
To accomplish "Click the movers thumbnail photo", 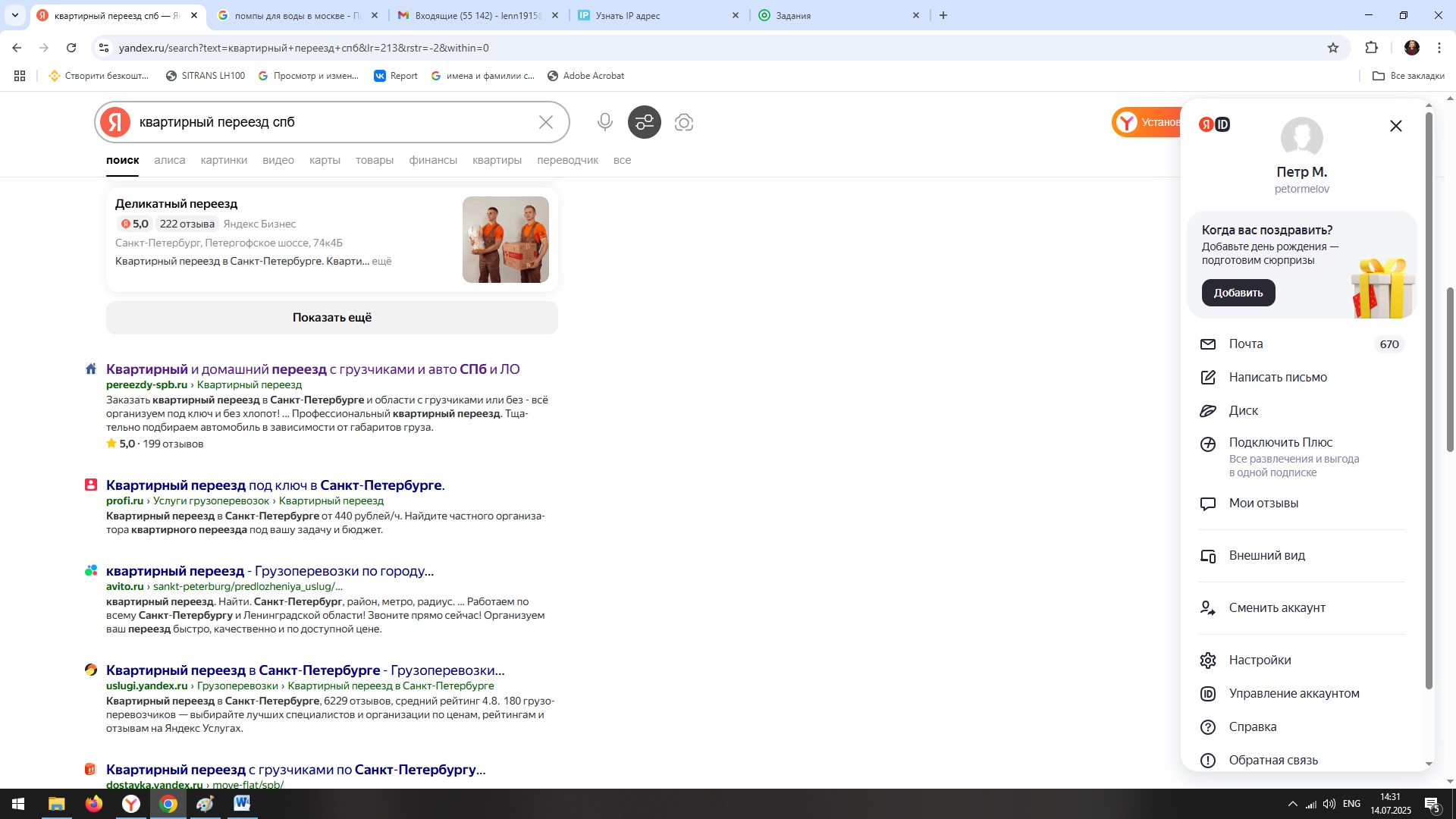I will pyautogui.click(x=506, y=240).
